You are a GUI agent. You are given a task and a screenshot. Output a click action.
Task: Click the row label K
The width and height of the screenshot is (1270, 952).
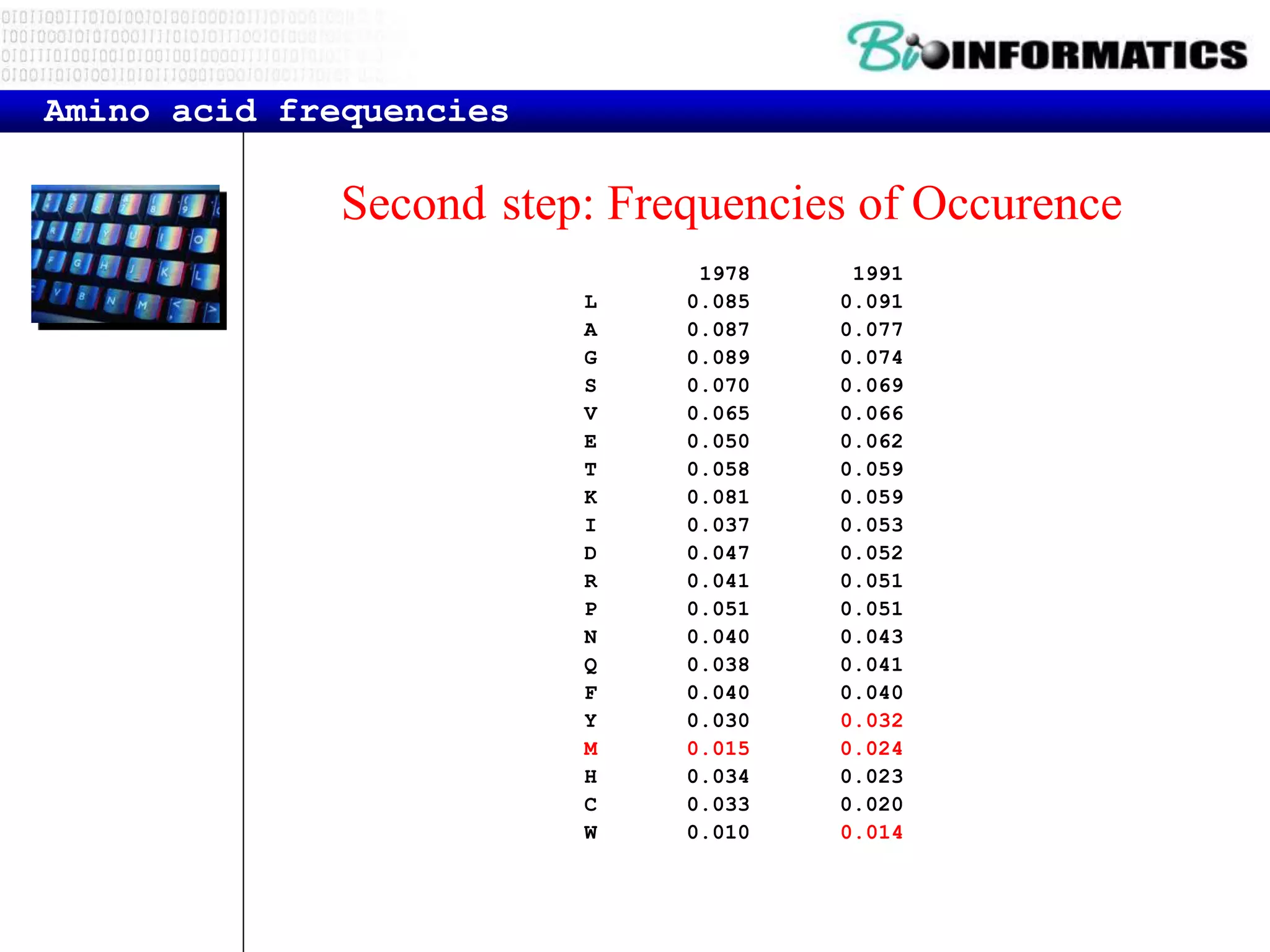(x=590, y=497)
